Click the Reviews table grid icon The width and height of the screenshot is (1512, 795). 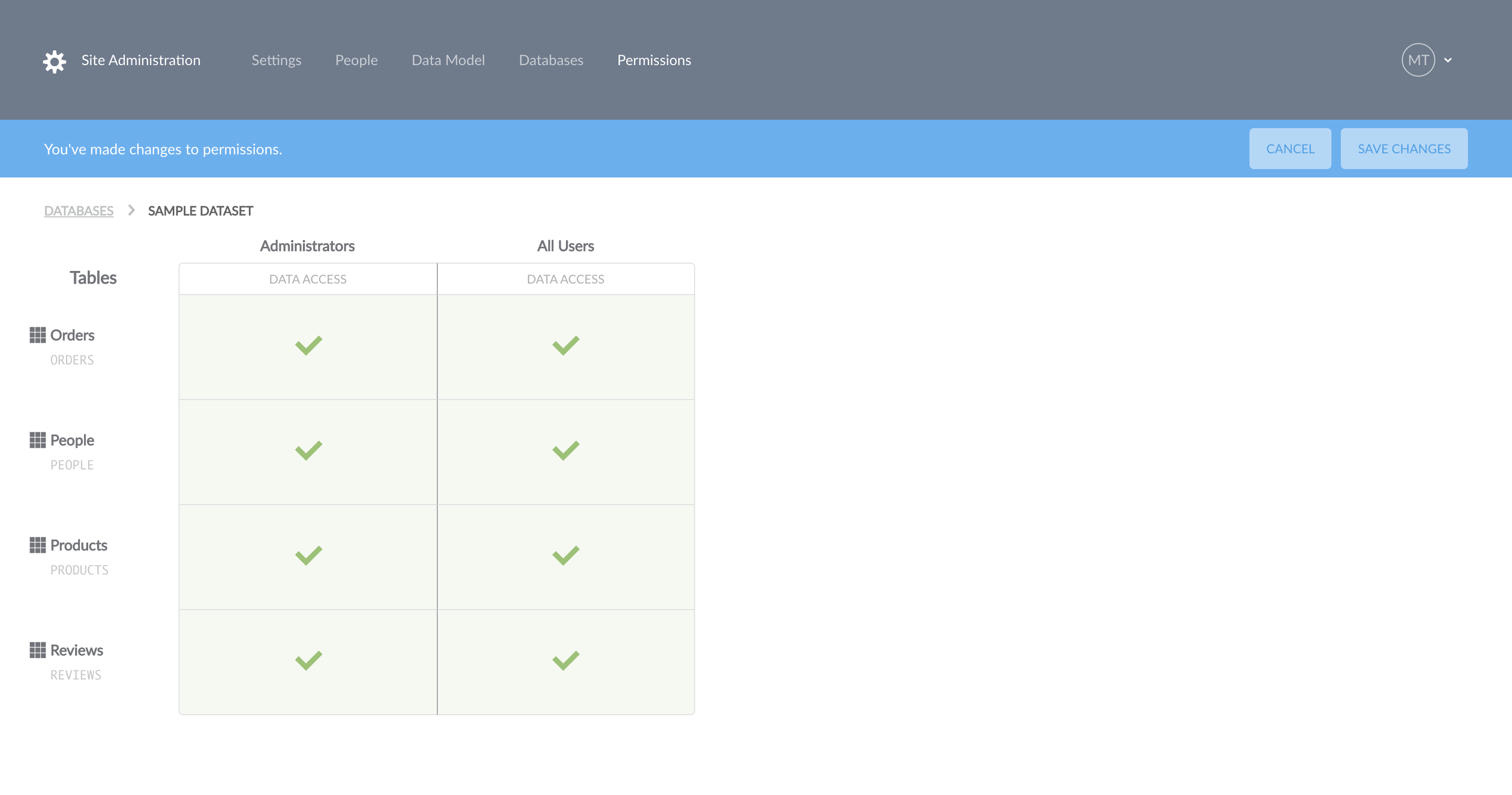38,651
